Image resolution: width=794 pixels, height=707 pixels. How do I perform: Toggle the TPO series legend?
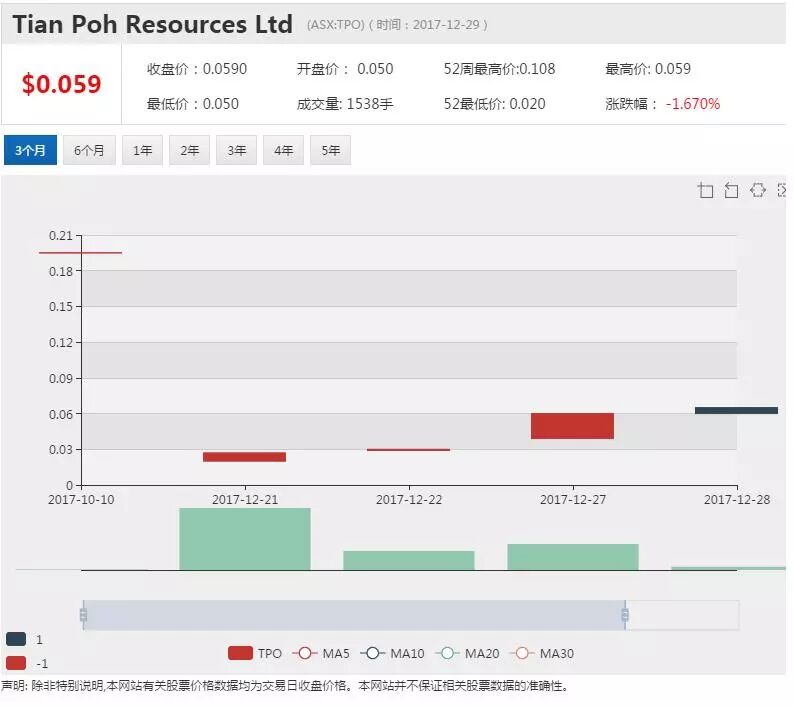coord(255,653)
